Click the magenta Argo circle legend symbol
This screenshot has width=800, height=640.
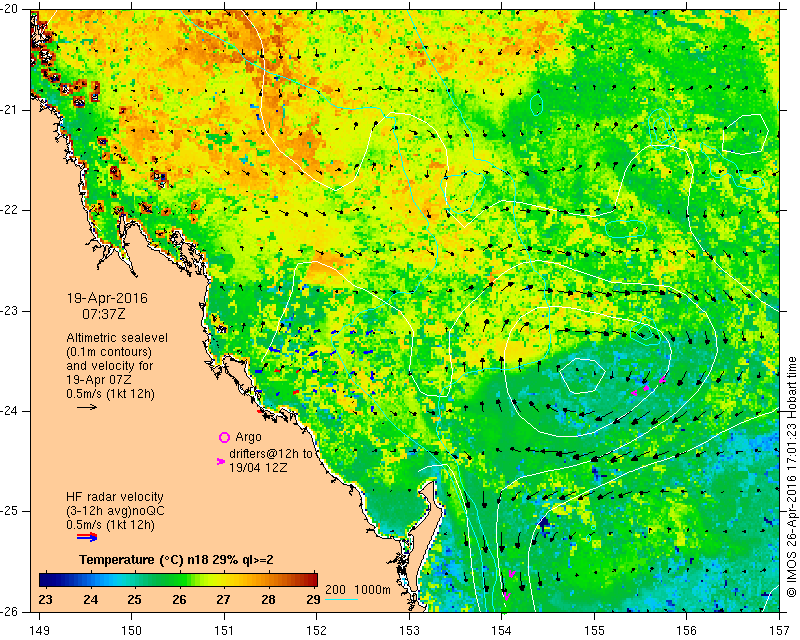coord(224,437)
